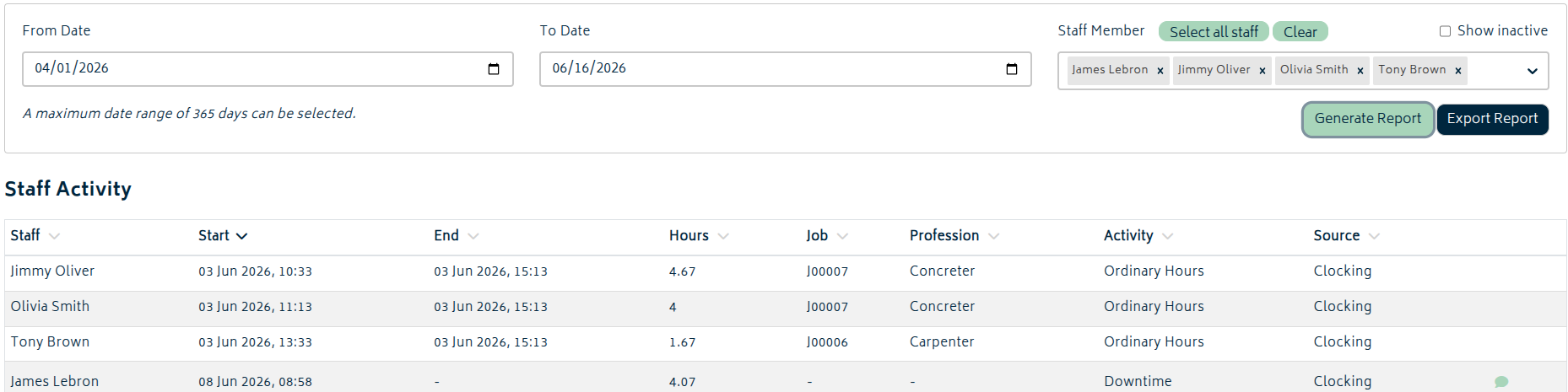Expand the Staff Member dropdown list

pyautogui.click(x=1533, y=71)
